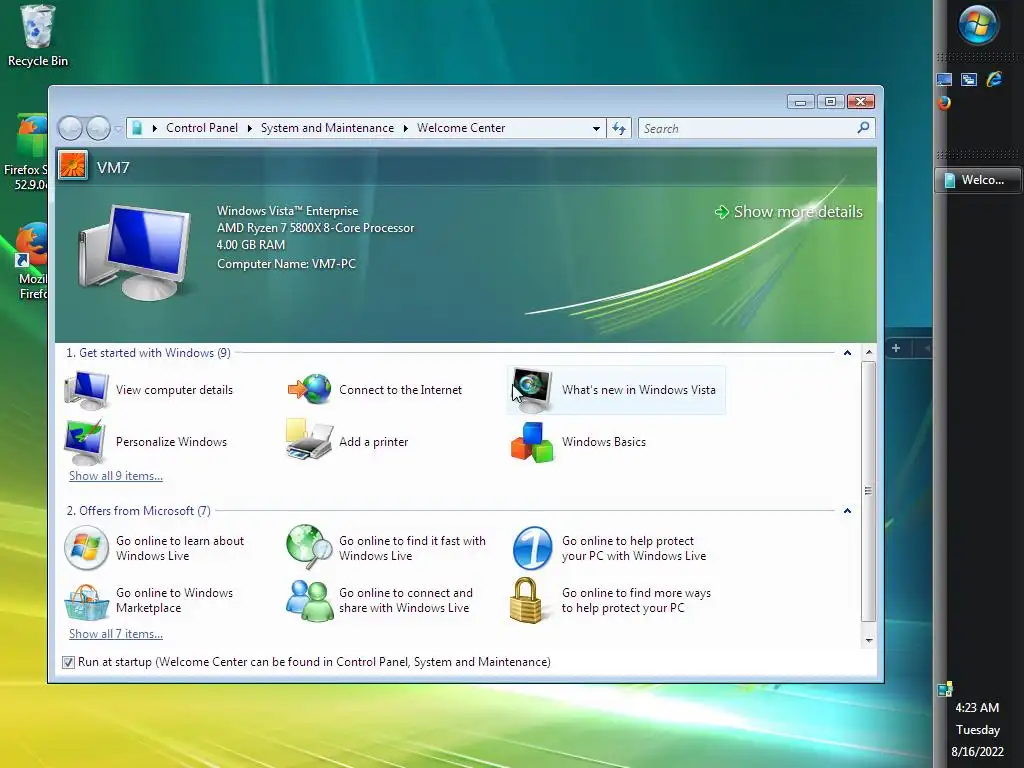1024x768 pixels.
Task: Click the Forward navigation button
Action: pyautogui.click(x=98, y=128)
